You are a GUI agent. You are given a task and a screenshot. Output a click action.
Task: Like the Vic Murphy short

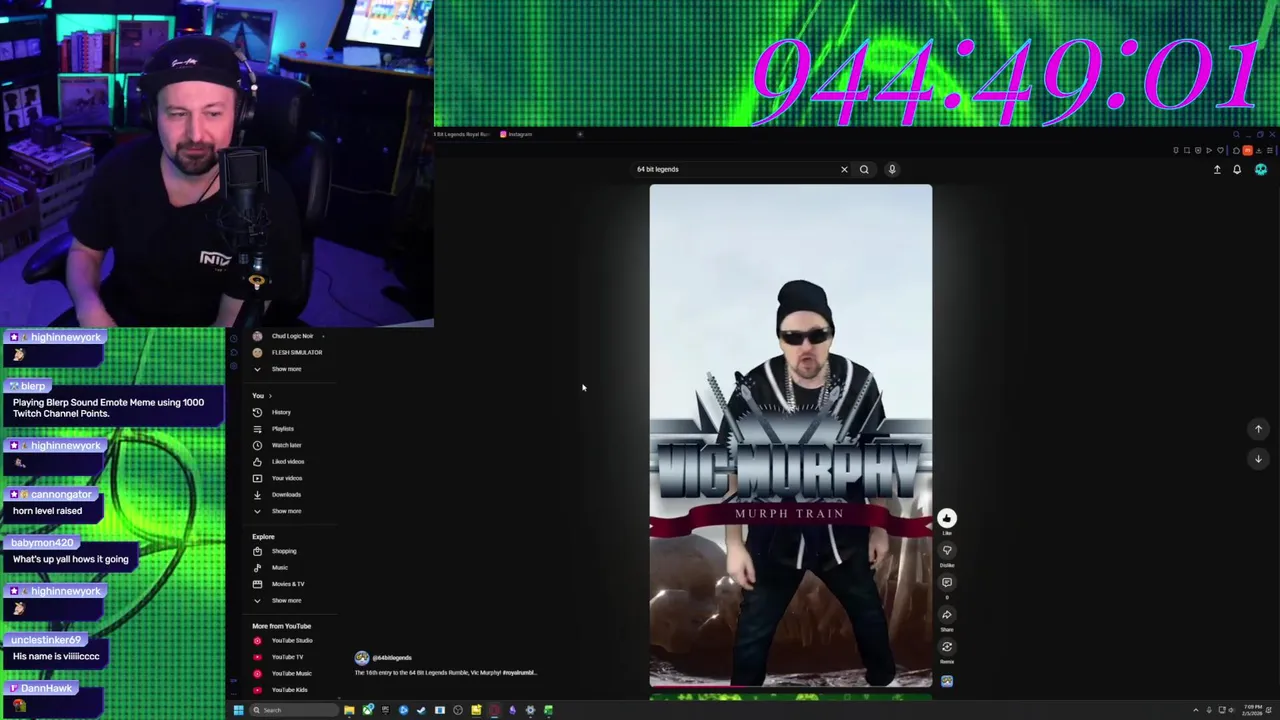(x=947, y=518)
